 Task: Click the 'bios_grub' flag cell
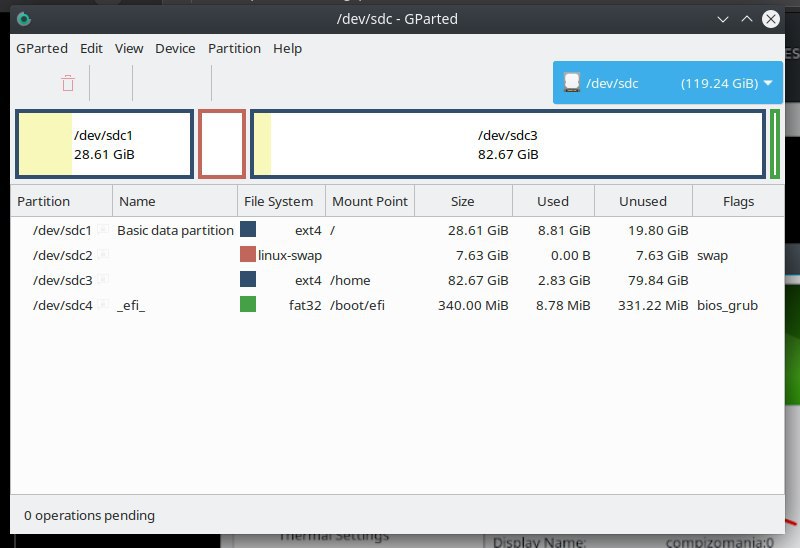727,306
